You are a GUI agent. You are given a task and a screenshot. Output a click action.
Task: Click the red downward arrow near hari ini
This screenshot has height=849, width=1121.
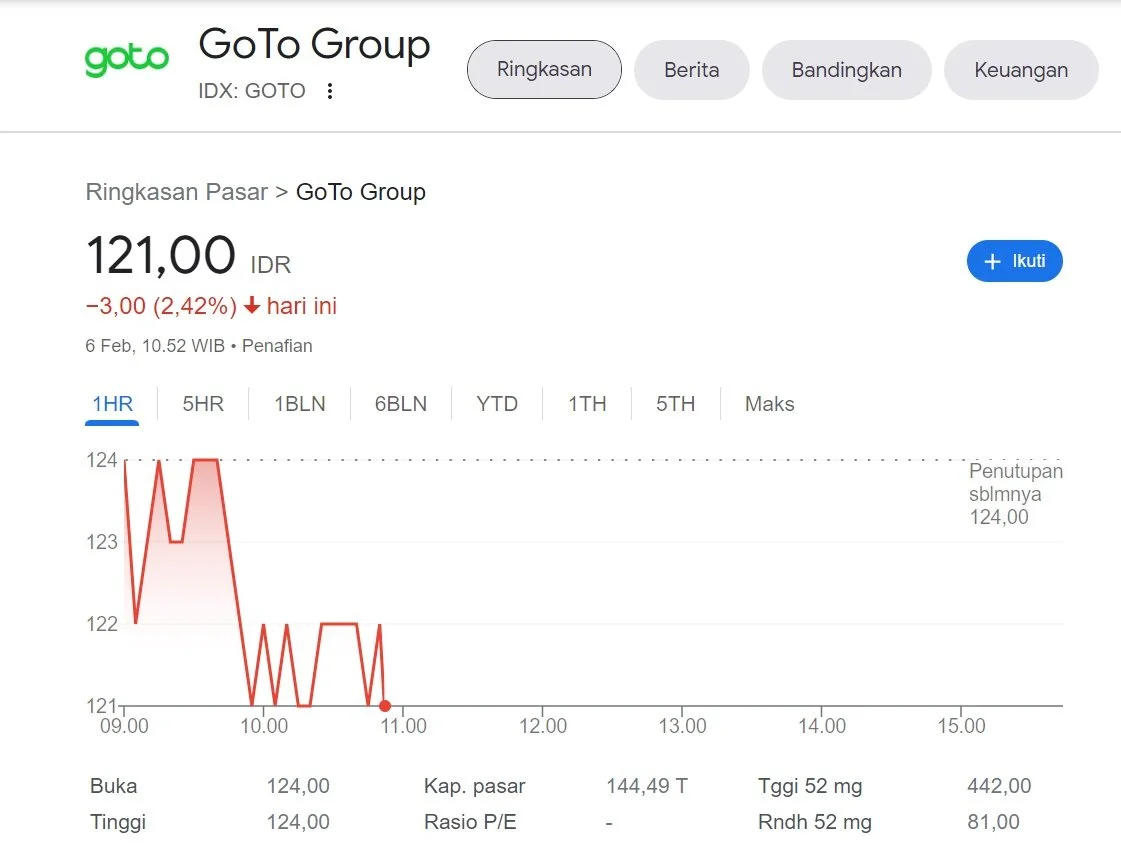coord(250,306)
